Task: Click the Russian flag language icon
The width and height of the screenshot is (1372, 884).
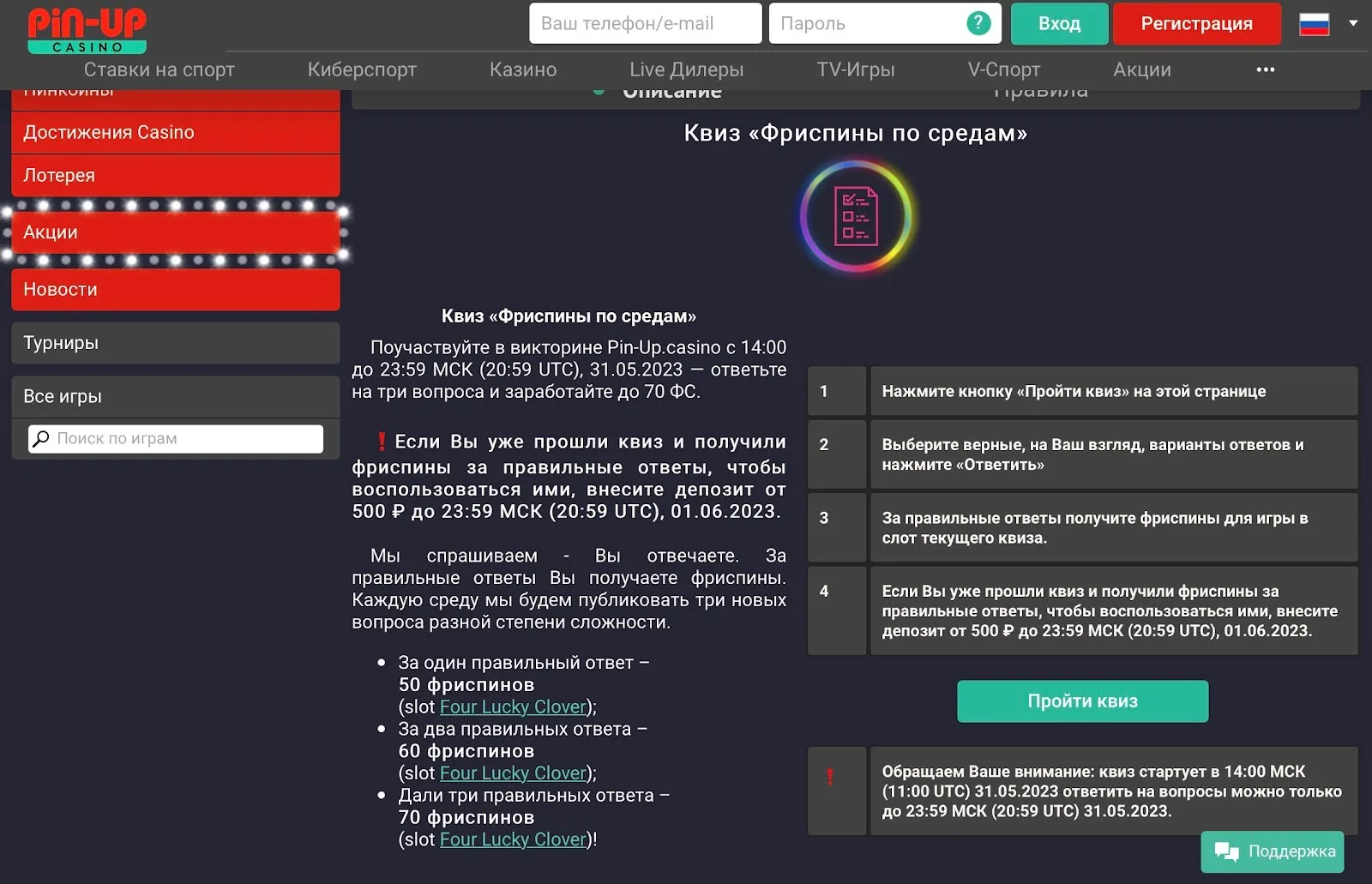Action: coord(1314,24)
